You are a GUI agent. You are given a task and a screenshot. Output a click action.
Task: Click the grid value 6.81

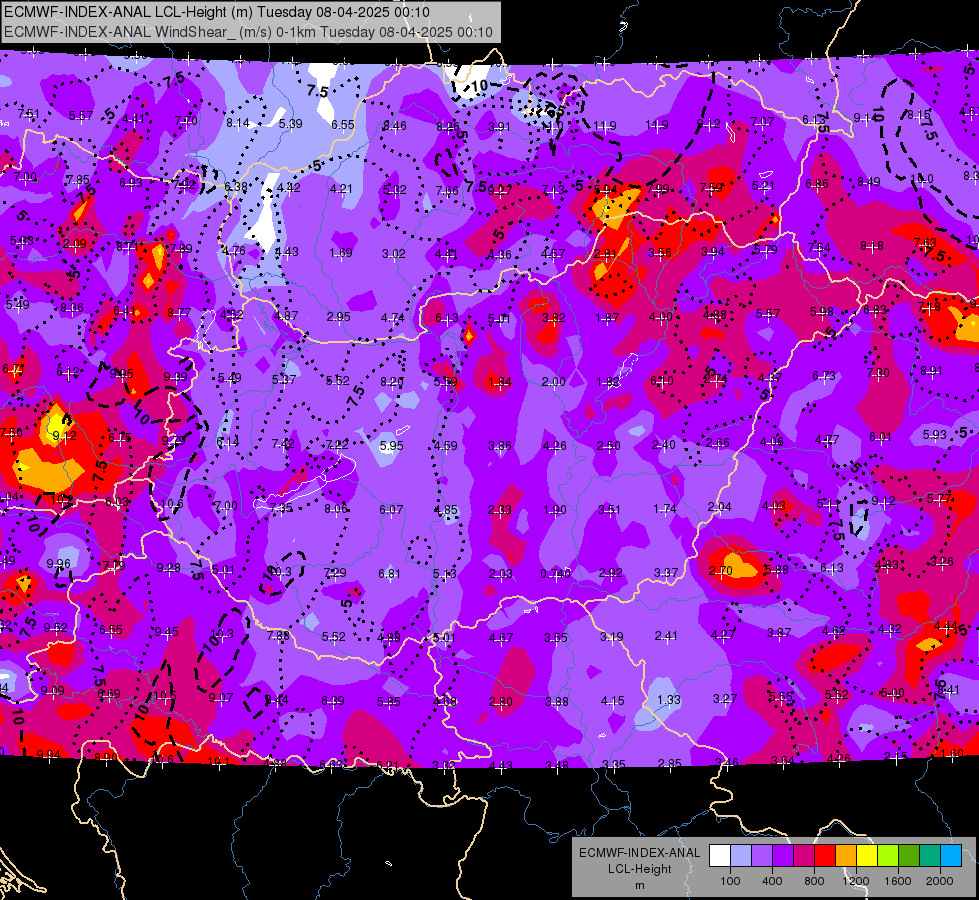389,573
